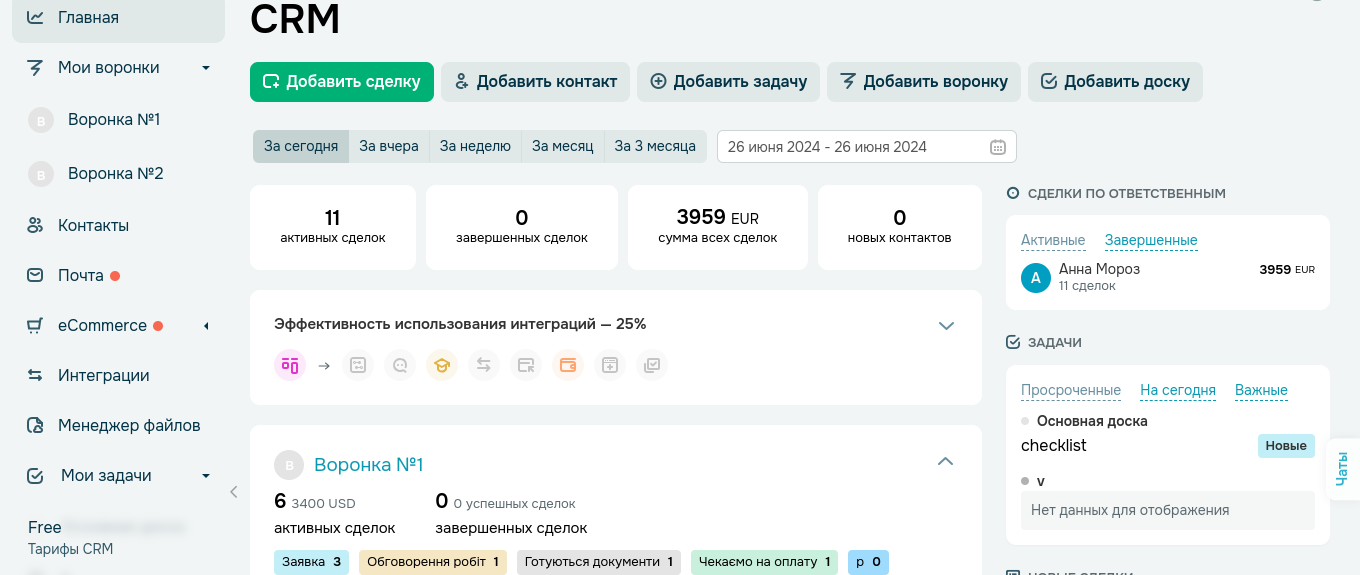Expand the integration efficiency panel chevron
The image size is (1360, 575).
[946, 326]
